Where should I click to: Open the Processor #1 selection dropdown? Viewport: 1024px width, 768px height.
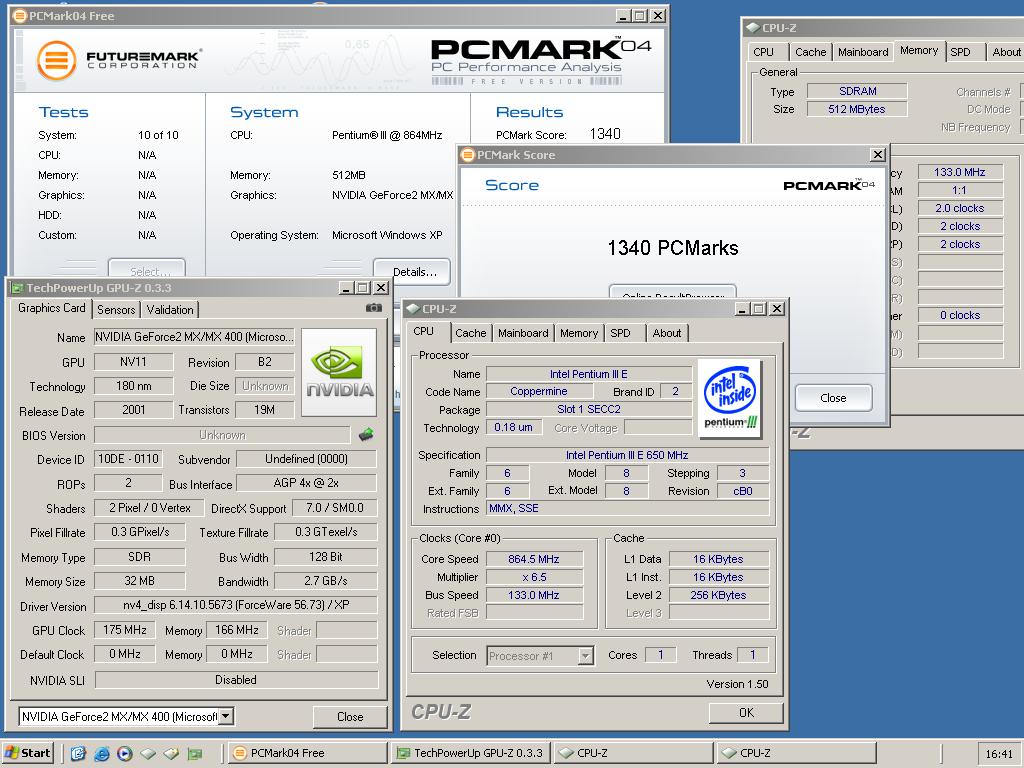[586, 655]
